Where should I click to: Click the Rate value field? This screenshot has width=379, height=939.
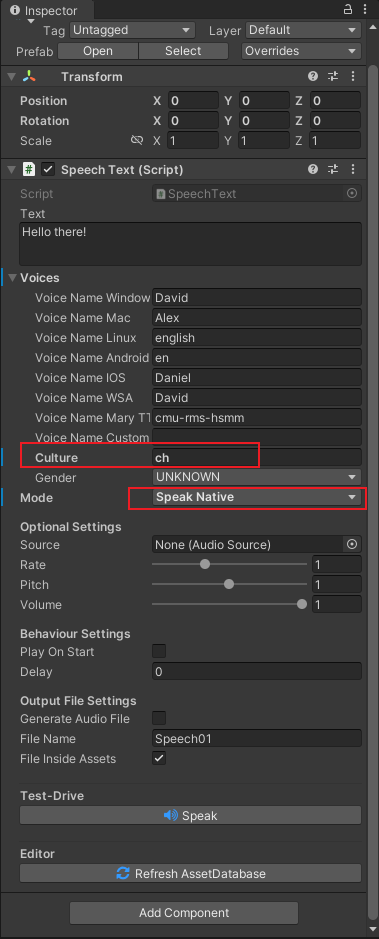pyautogui.click(x=337, y=564)
